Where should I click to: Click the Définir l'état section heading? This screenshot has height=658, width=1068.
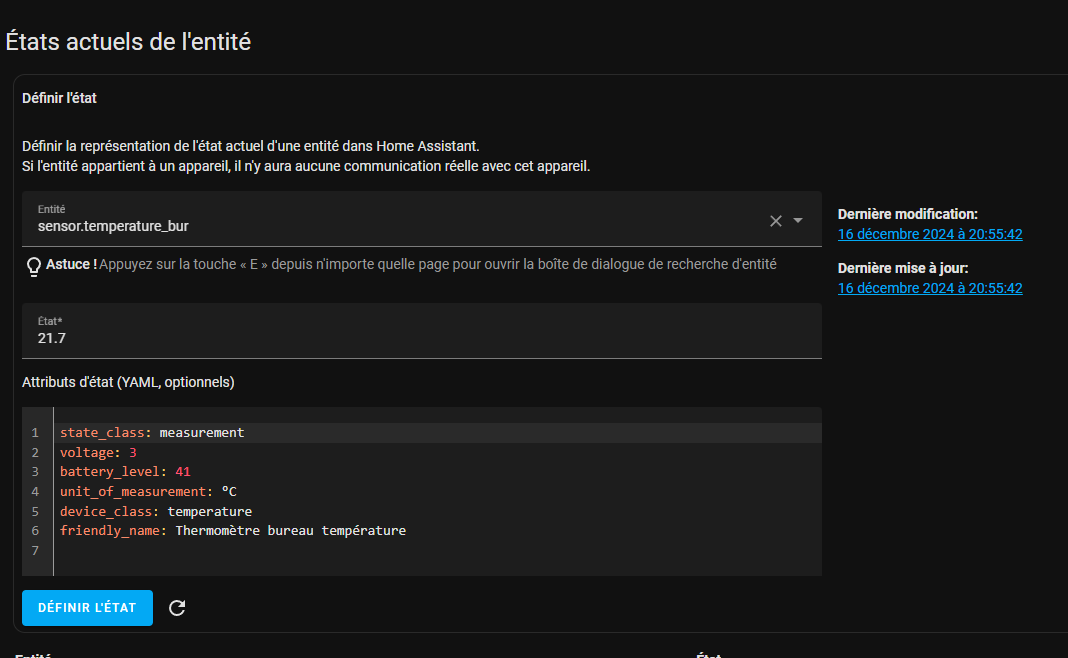[x=59, y=98]
